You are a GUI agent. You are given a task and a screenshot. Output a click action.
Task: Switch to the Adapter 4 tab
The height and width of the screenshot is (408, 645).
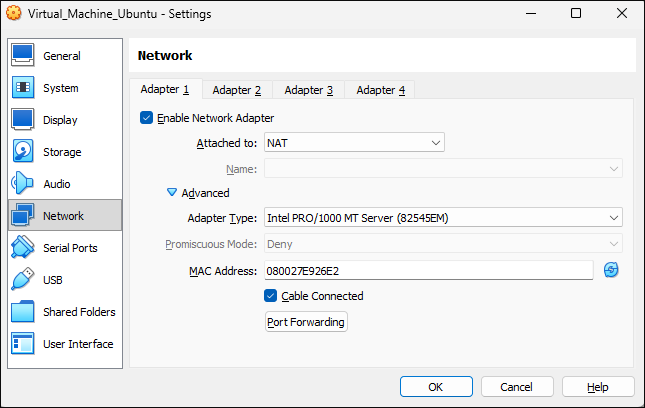coord(381,90)
